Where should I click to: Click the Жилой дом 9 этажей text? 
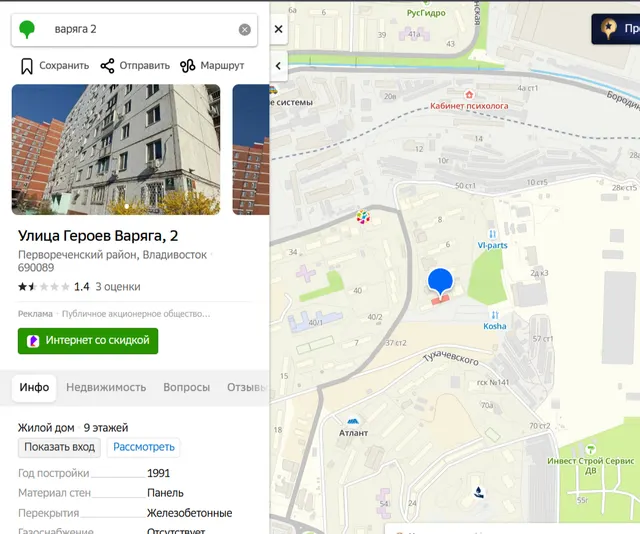[73, 428]
